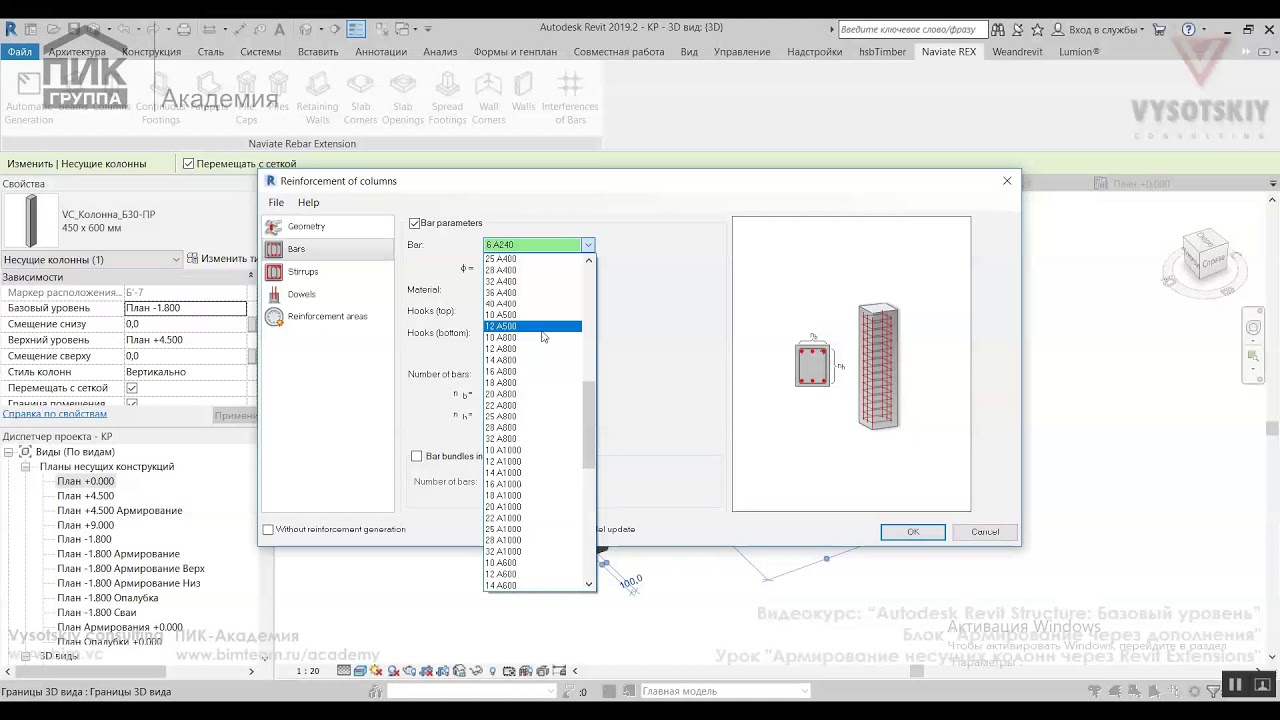Screen dimensions: 1280x720
Task: Click the 'Базовый уровень' value field
Action: 185,308
